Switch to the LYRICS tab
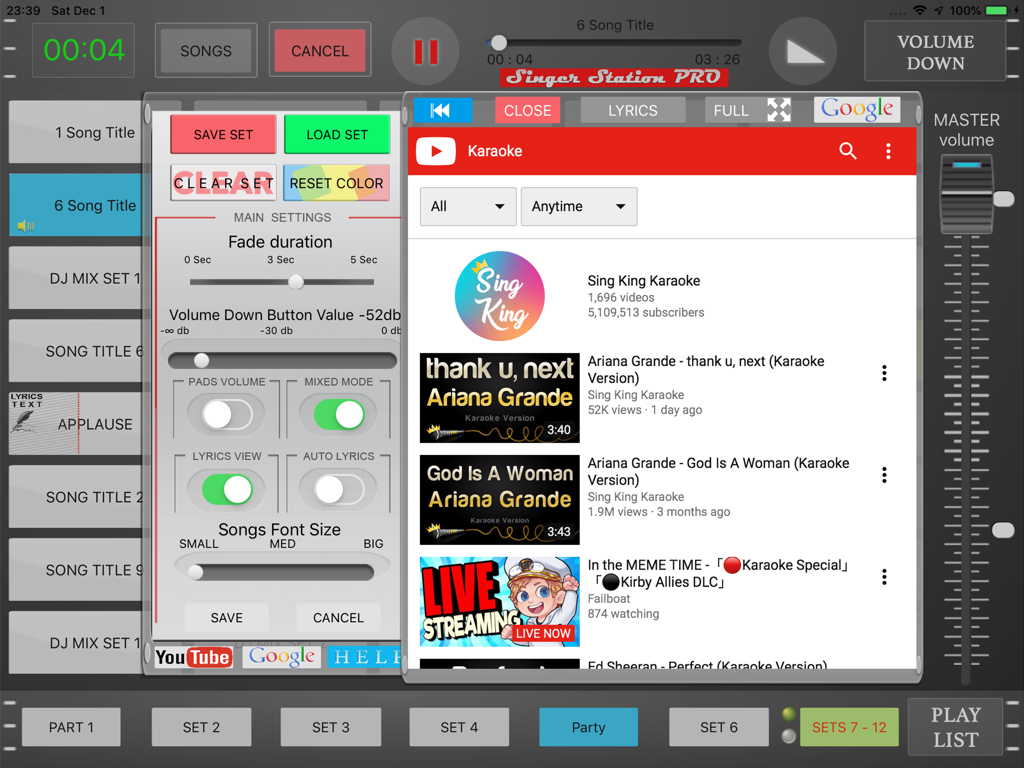The height and width of the screenshot is (768, 1024). click(632, 110)
